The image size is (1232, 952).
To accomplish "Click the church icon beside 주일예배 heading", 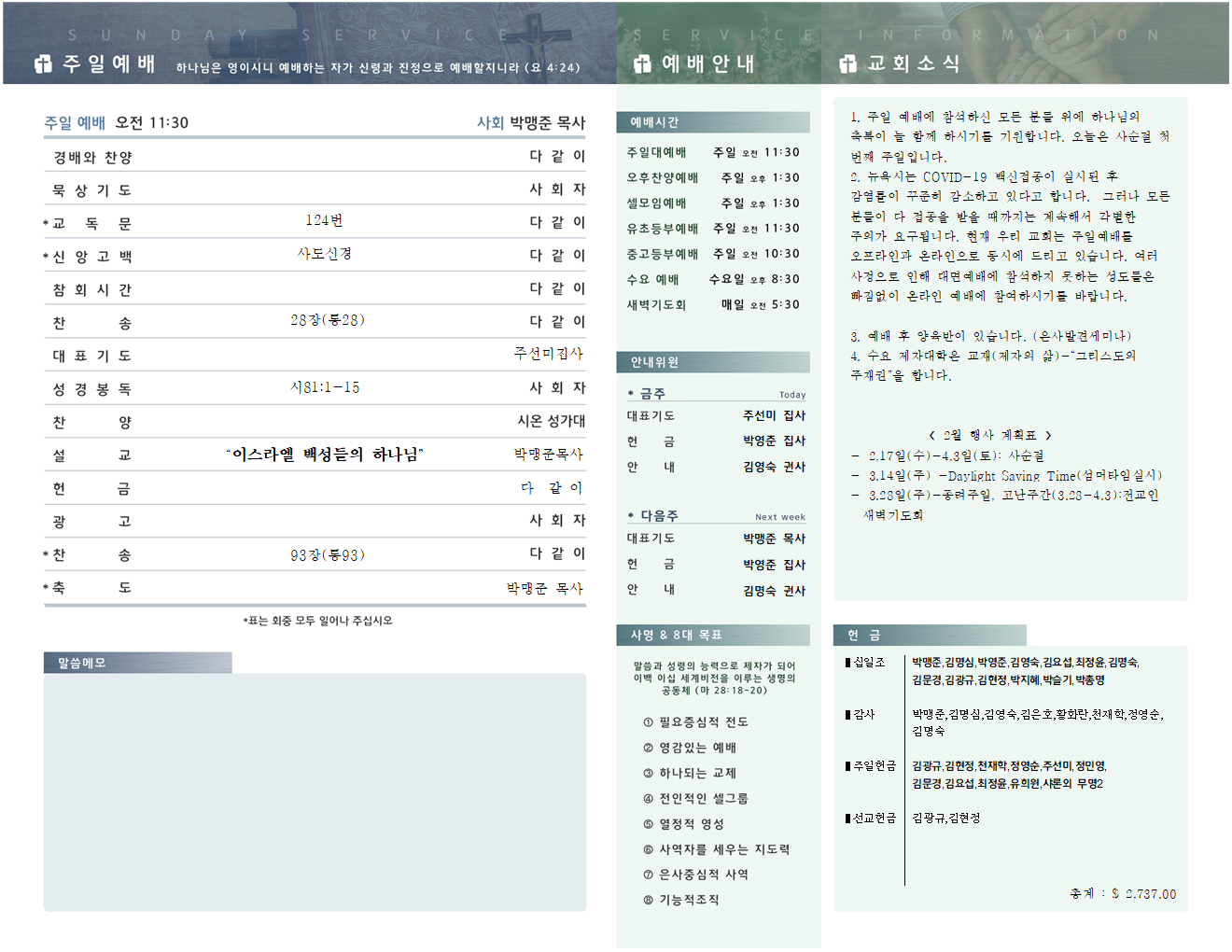I will coord(43,63).
